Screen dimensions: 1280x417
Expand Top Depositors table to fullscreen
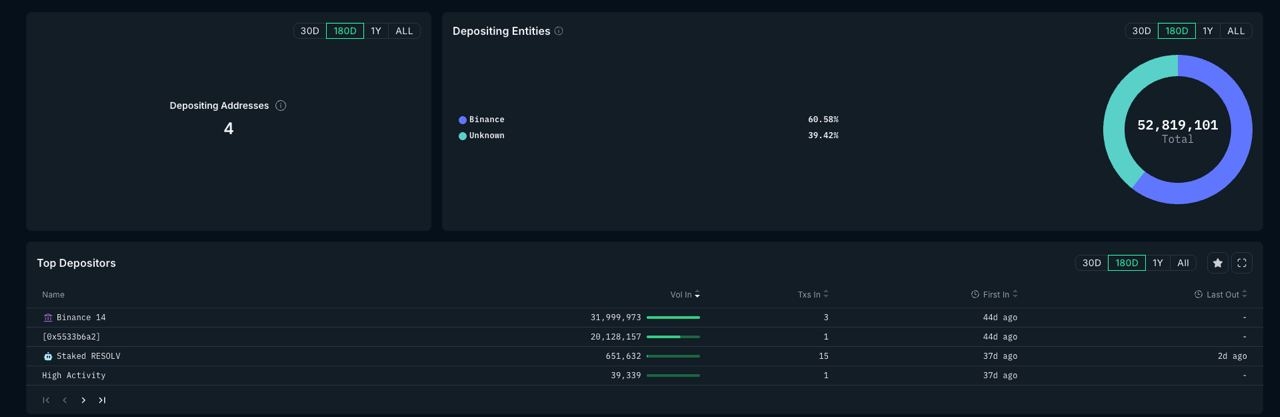[1242, 263]
